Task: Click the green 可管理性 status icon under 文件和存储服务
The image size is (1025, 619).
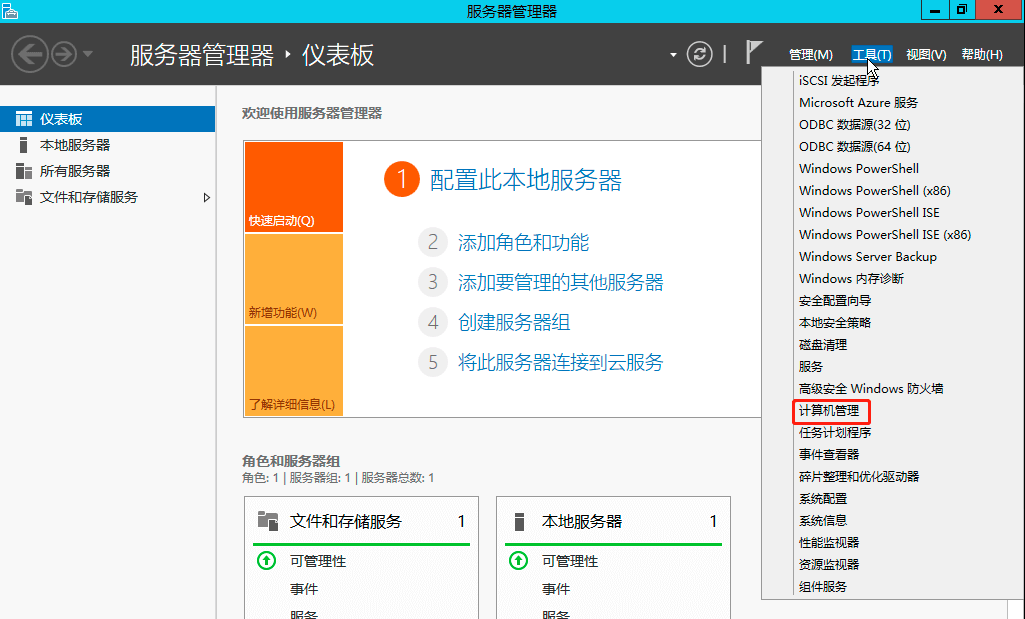Action: tap(266, 561)
